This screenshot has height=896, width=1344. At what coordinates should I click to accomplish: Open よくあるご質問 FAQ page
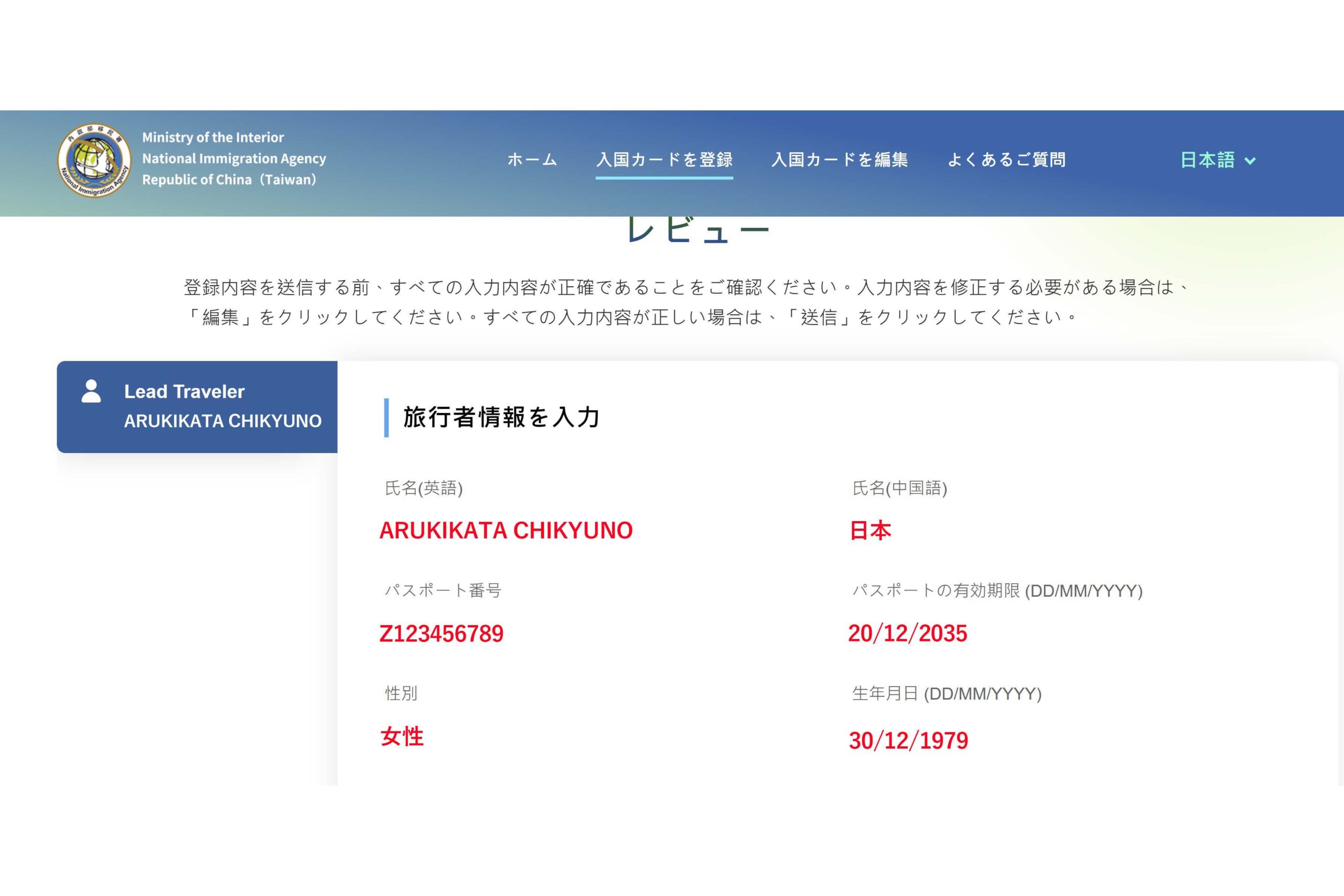point(1006,160)
